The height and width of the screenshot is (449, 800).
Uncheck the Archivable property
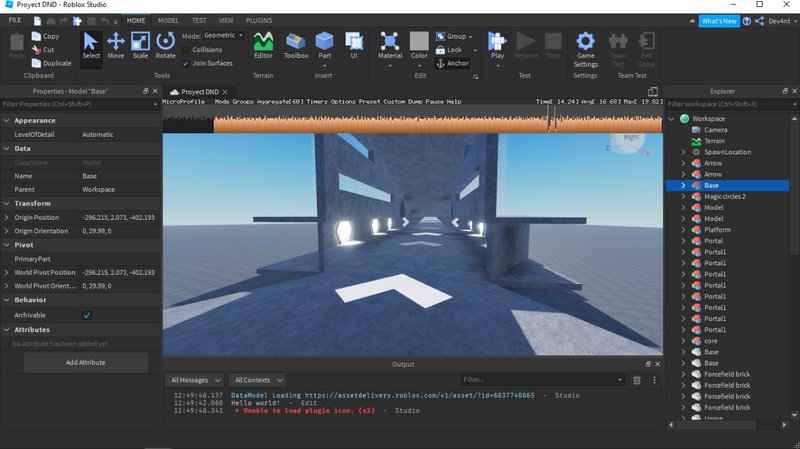tap(87, 315)
